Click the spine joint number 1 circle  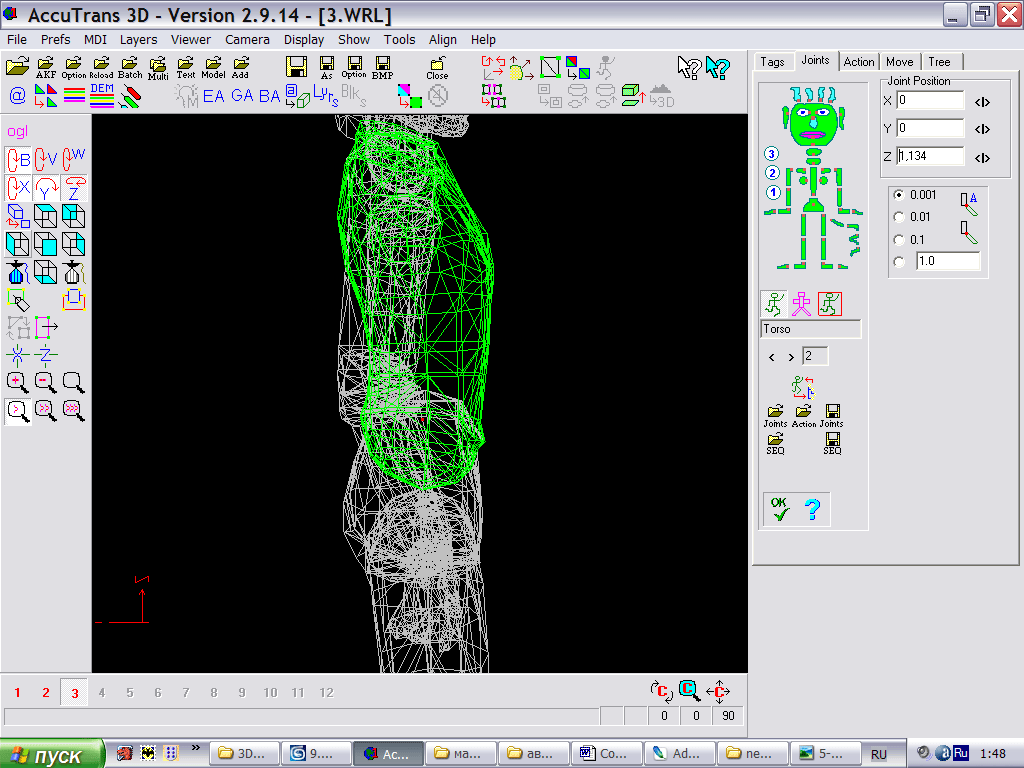coord(773,192)
